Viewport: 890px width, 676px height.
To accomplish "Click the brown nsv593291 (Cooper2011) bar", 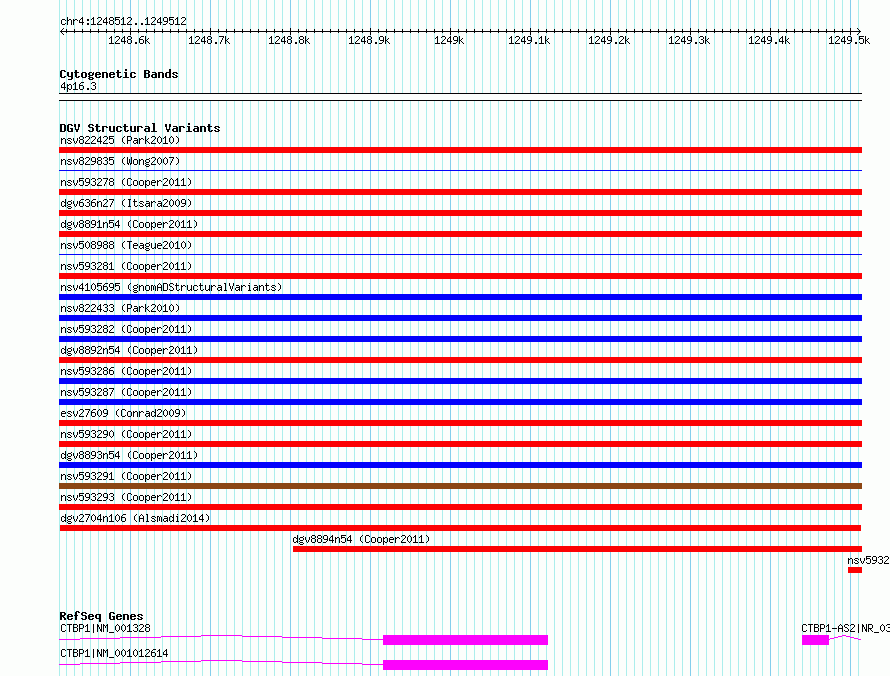I will point(460,486).
